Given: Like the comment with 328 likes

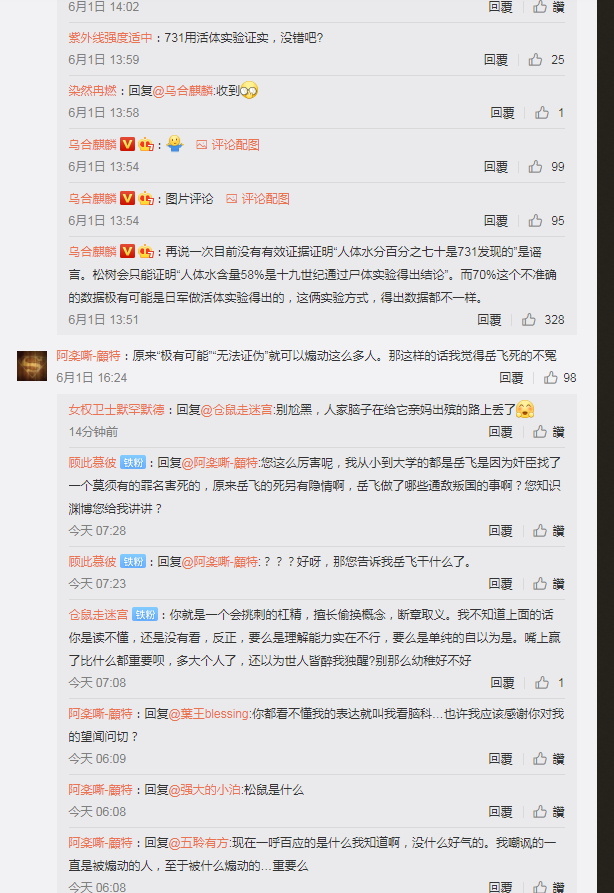Looking at the screenshot, I should (x=529, y=319).
